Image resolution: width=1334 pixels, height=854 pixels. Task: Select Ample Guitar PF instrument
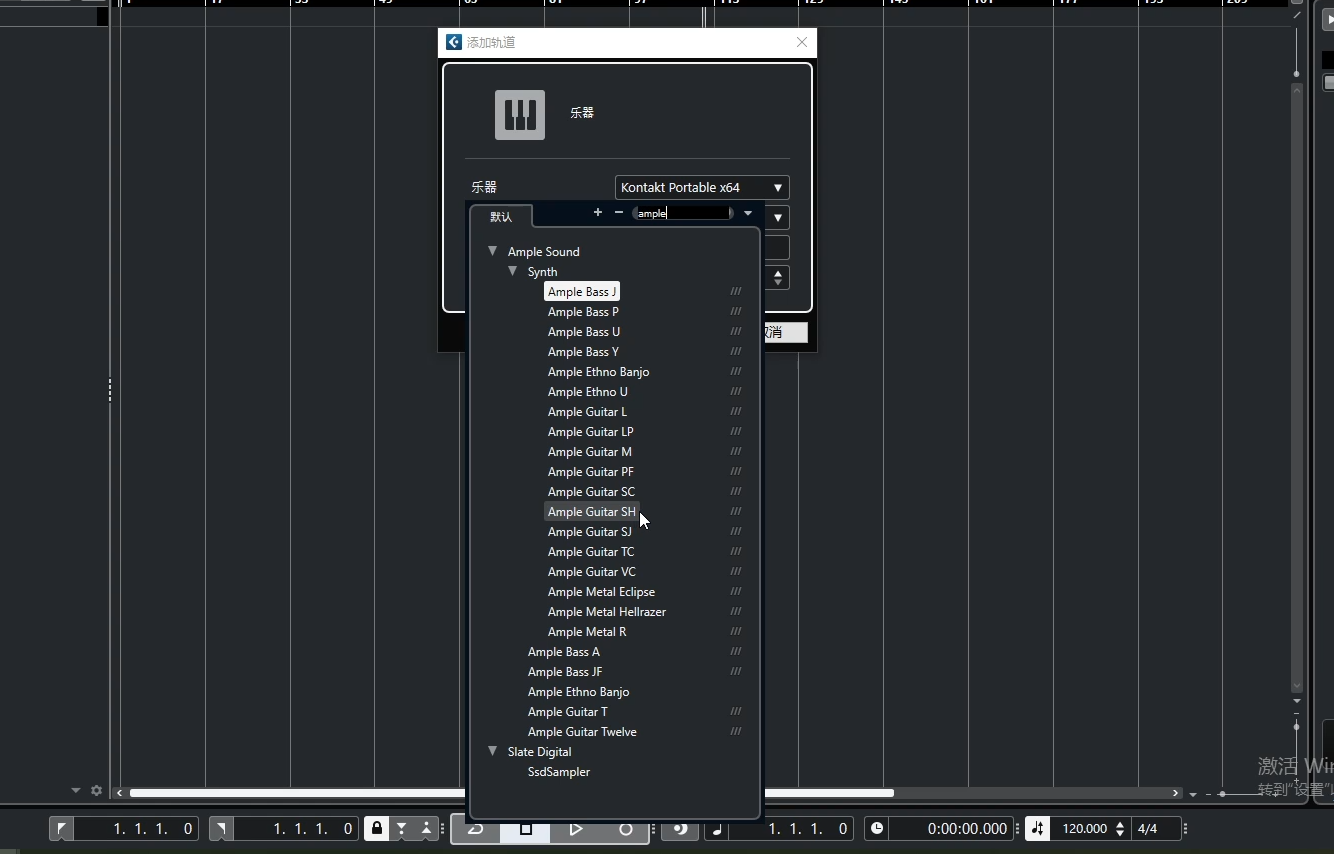coord(590,471)
